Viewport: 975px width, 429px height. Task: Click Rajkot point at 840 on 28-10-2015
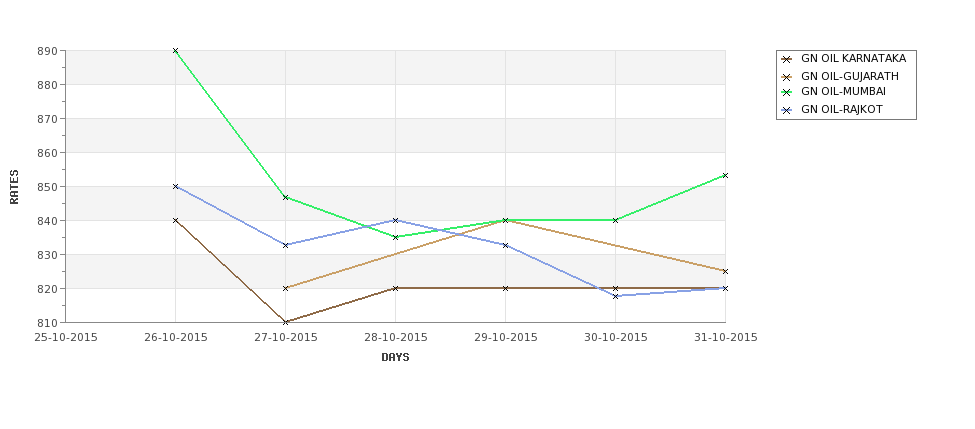click(x=395, y=220)
